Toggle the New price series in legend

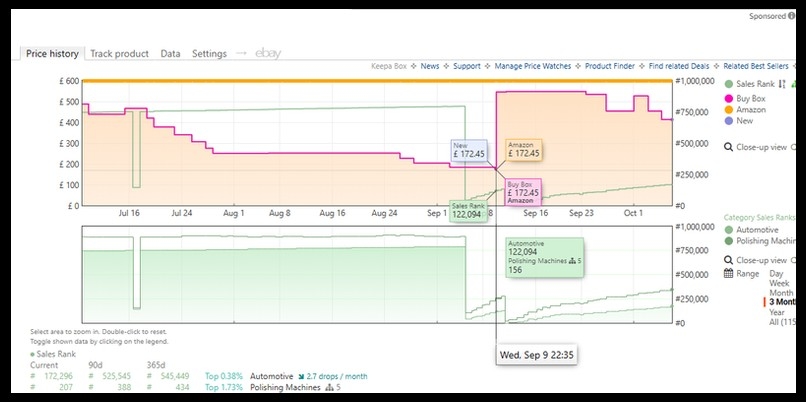(x=744, y=121)
